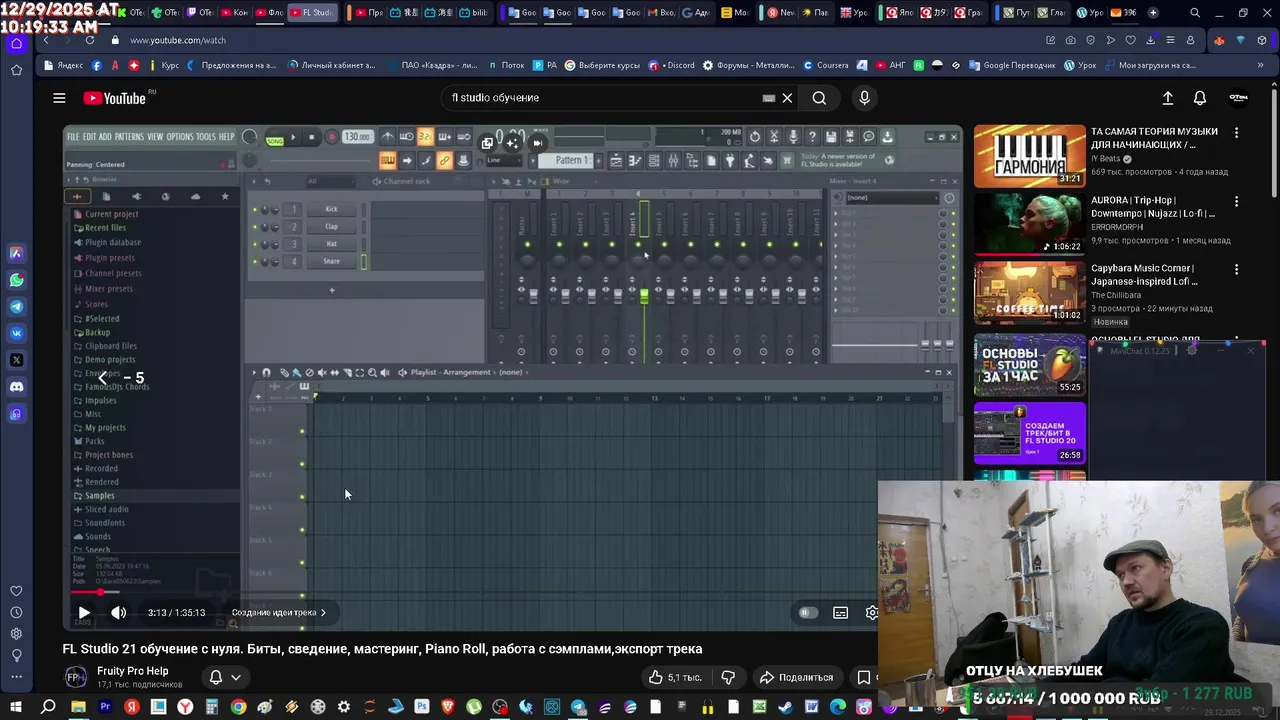Viewport: 1280px width, 720px height.
Task: Open options for AURORA Trip-Hop video
Action: point(1236,201)
